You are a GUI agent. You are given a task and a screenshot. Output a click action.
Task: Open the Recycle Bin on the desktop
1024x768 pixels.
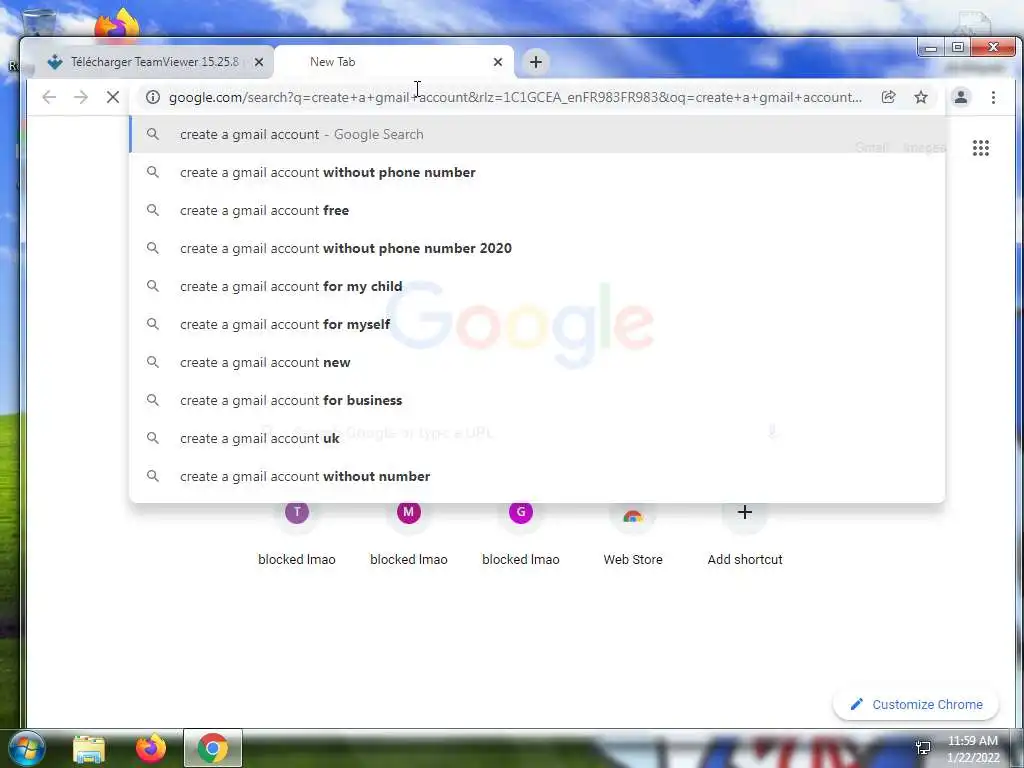39,22
